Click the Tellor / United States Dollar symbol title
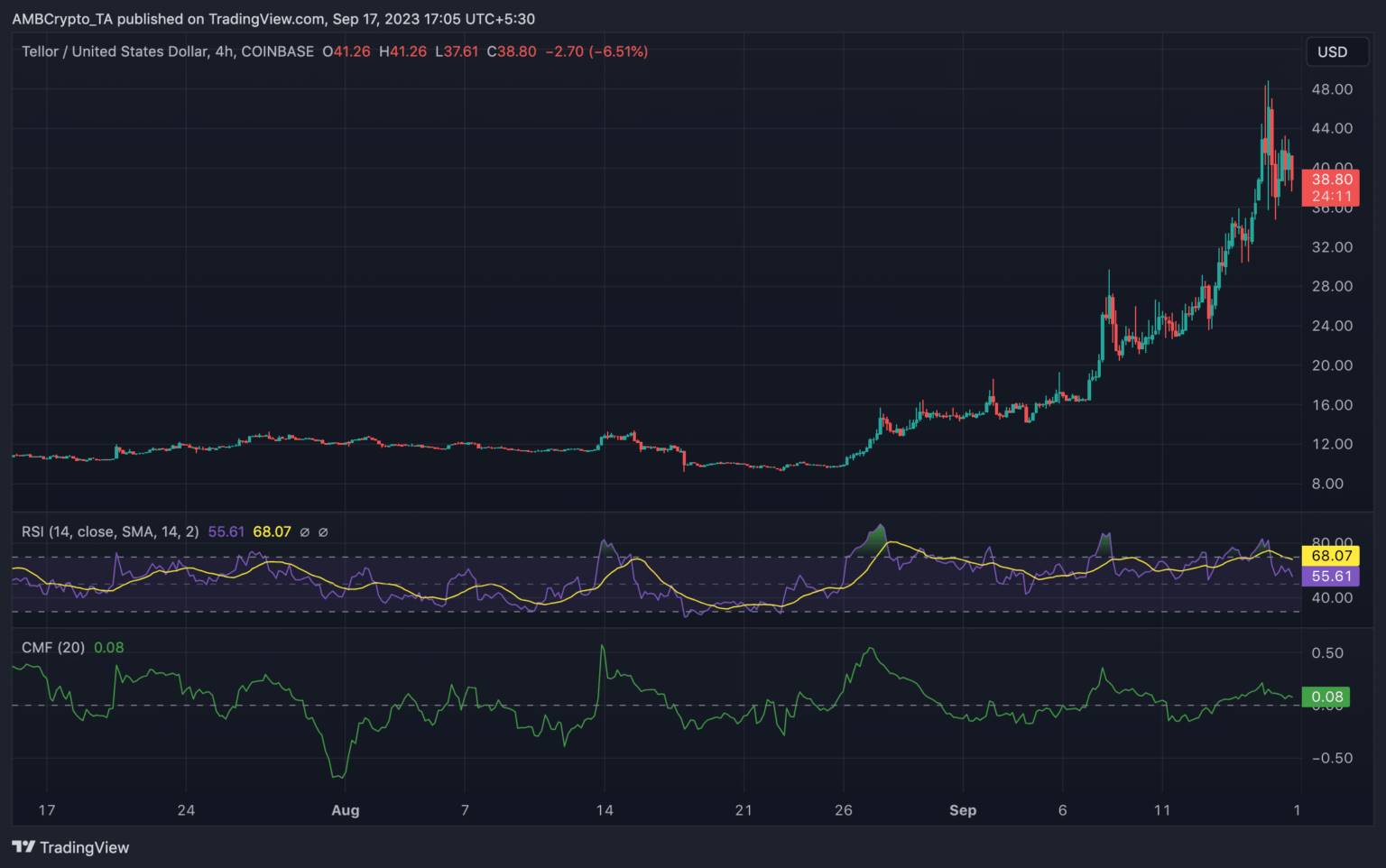Viewport: 1386px width, 868px height. coord(115,51)
